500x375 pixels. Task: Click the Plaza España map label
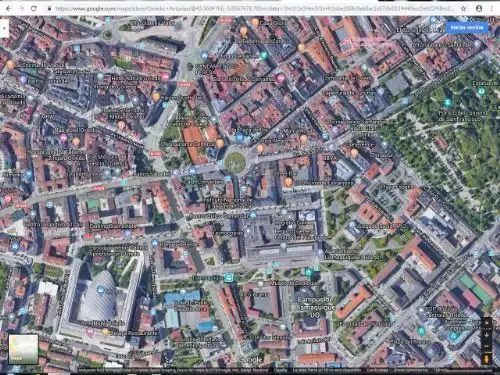pos(398,186)
